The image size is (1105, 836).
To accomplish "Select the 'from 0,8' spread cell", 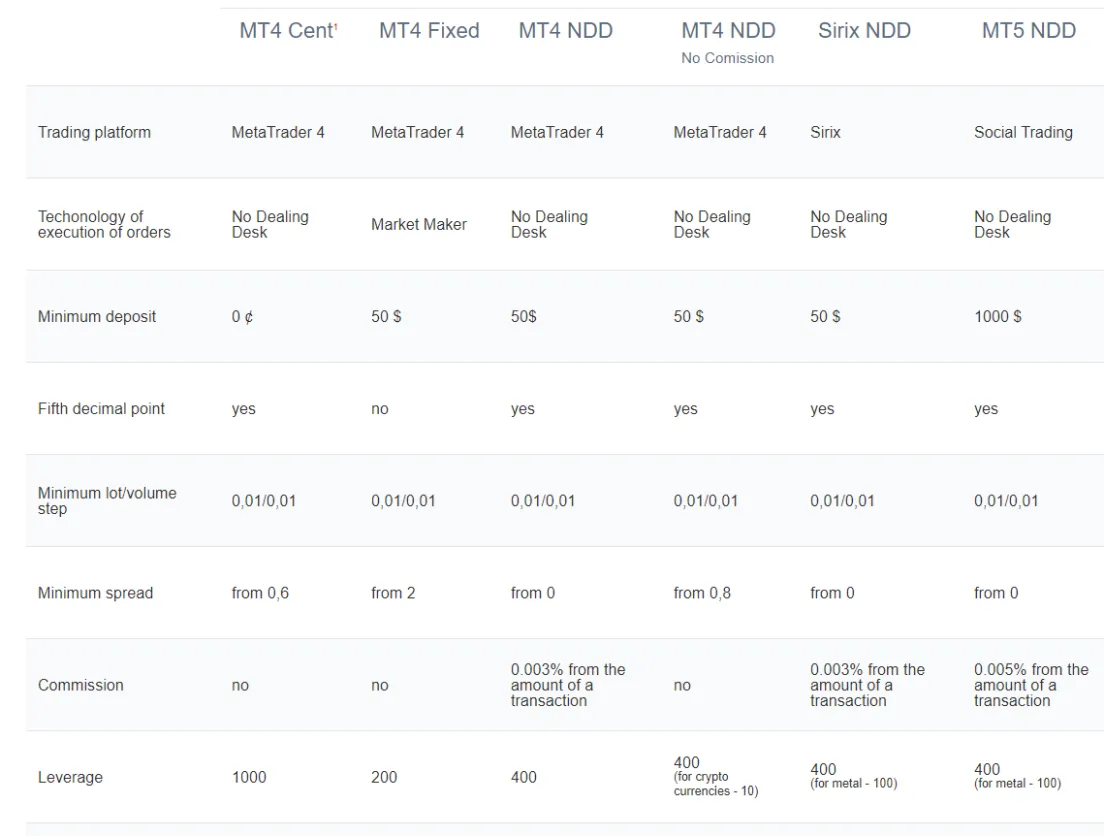I will [702, 594].
